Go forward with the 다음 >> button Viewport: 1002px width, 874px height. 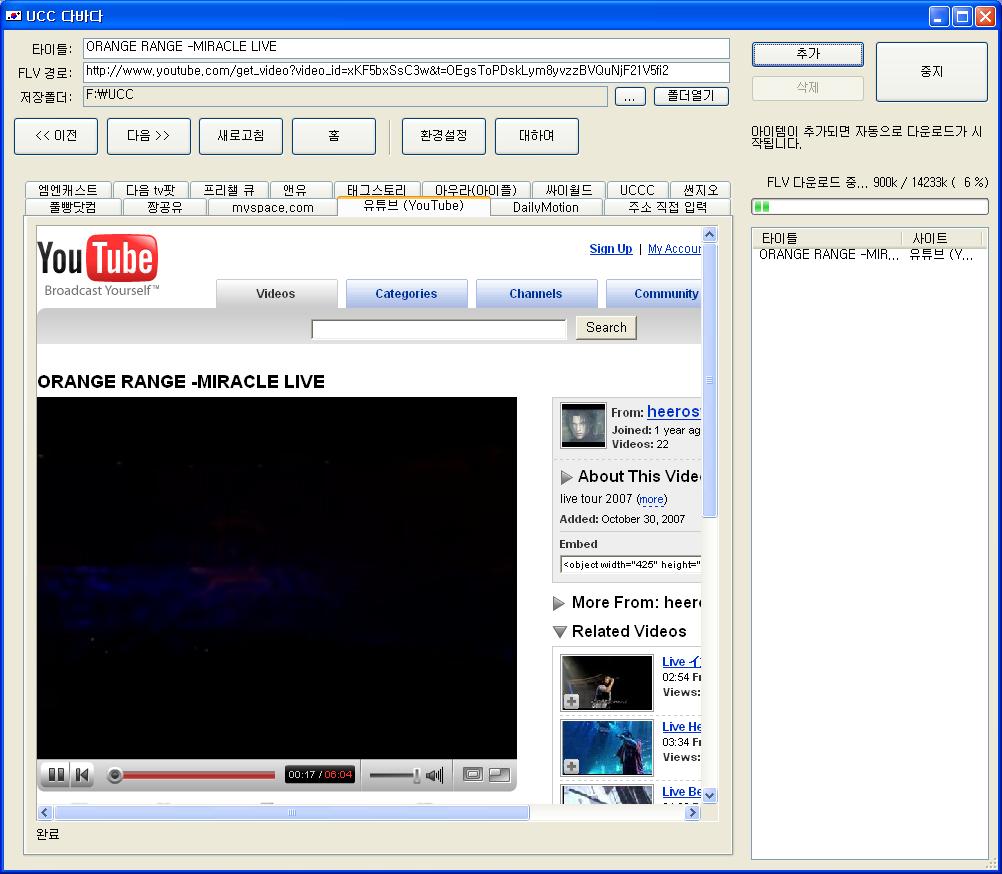(x=149, y=136)
